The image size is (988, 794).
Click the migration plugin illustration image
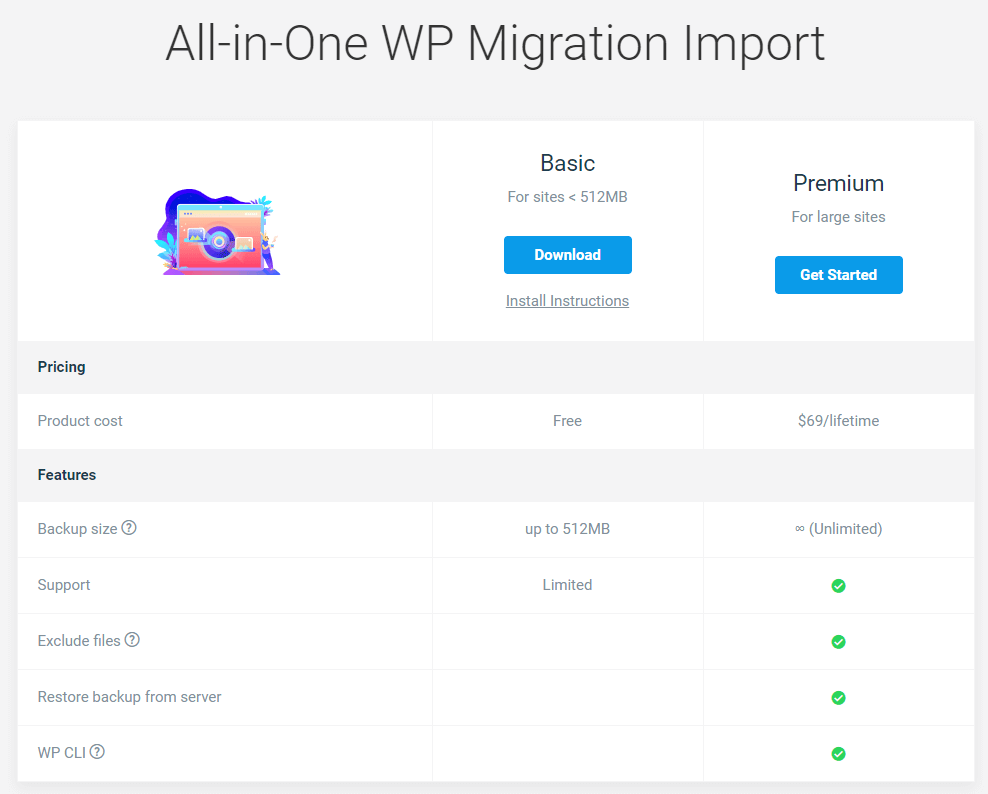point(217,232)
